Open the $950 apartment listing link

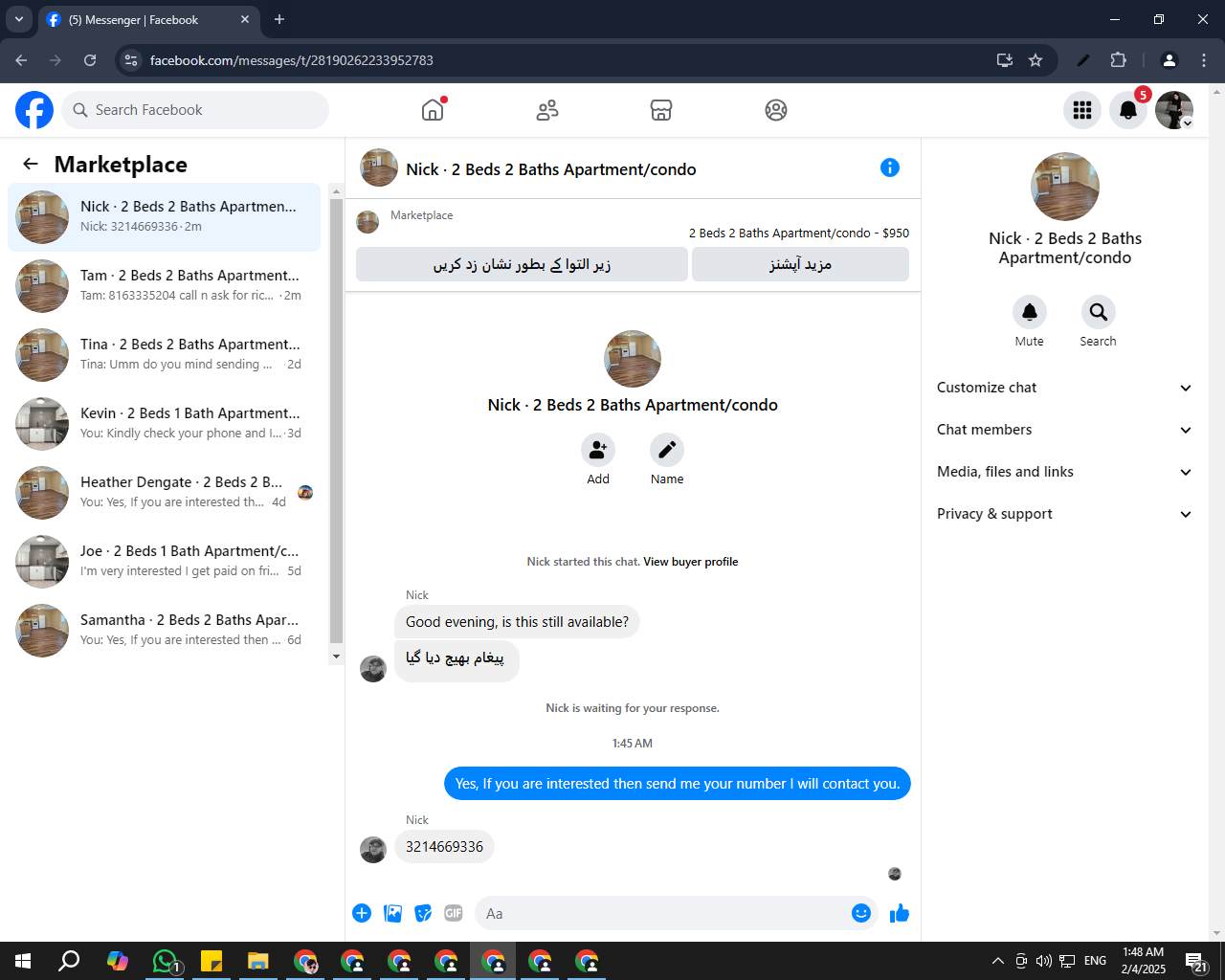(x=799, y=233)
